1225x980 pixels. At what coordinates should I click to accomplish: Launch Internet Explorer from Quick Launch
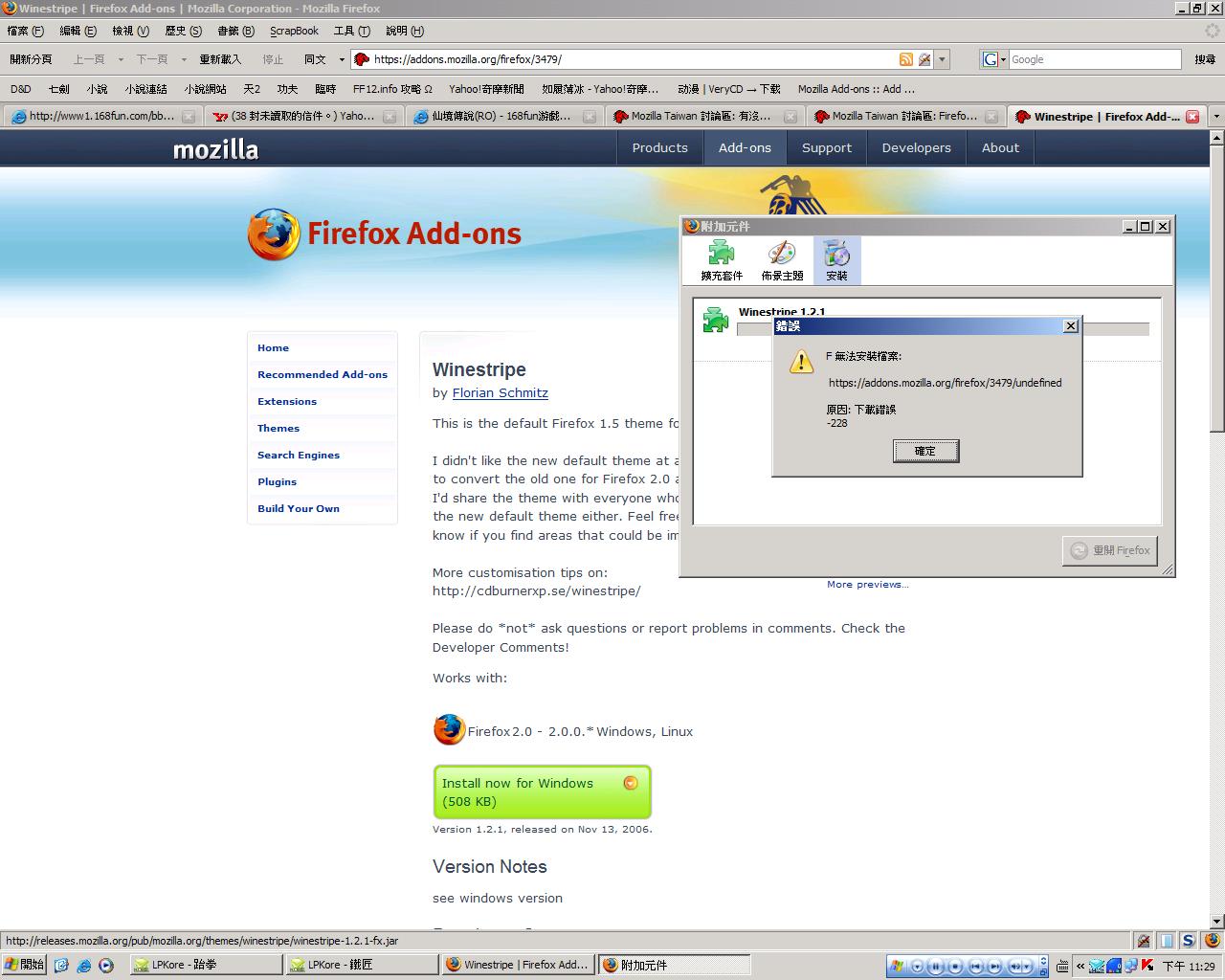point(83,966)
